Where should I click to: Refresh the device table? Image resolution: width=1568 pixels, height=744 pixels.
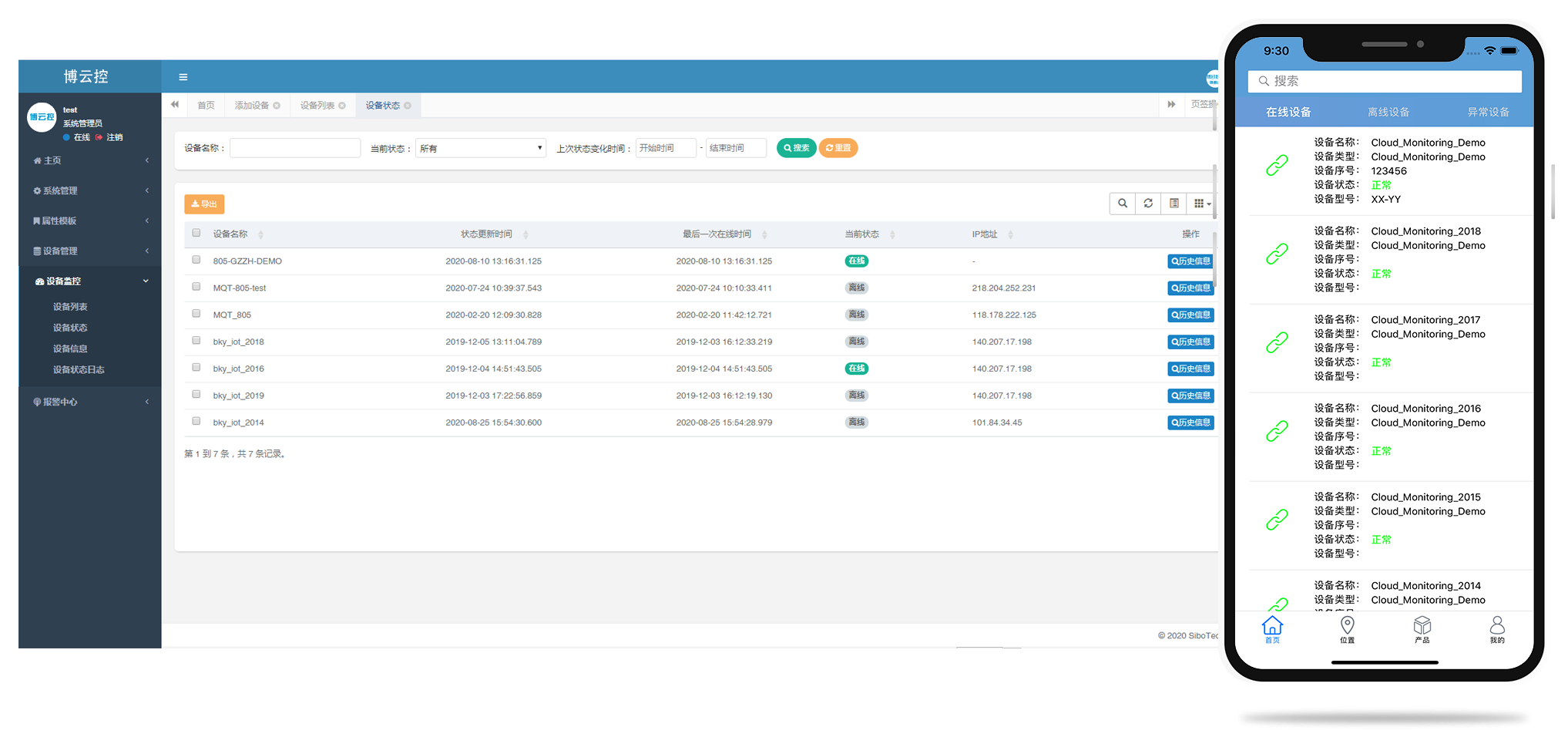coord(1148,204)
